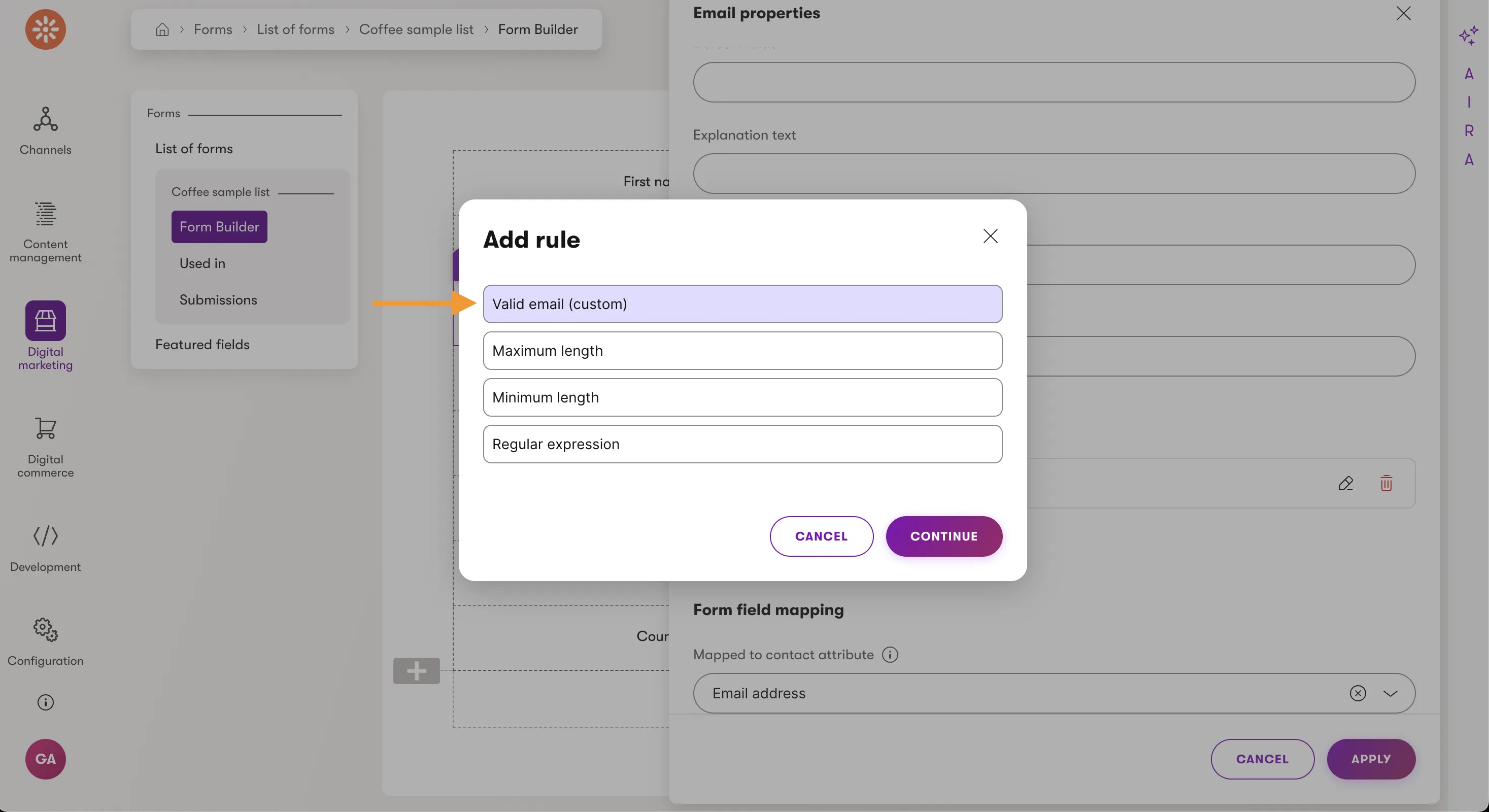Screen dimensions: 1489x812
Task: Click the edit pencil icon for rule
Action: tap(1345, 483)
